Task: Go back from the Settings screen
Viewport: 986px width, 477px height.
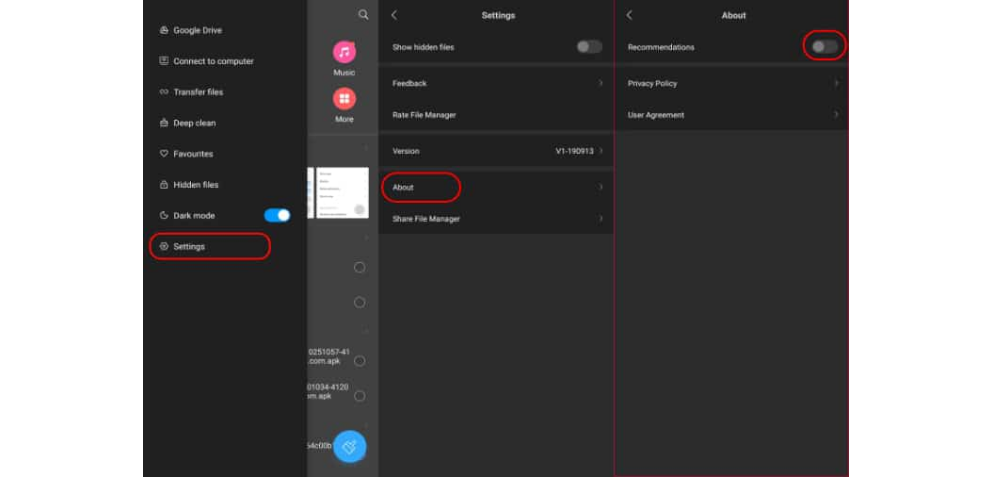Action: point(394,16)
